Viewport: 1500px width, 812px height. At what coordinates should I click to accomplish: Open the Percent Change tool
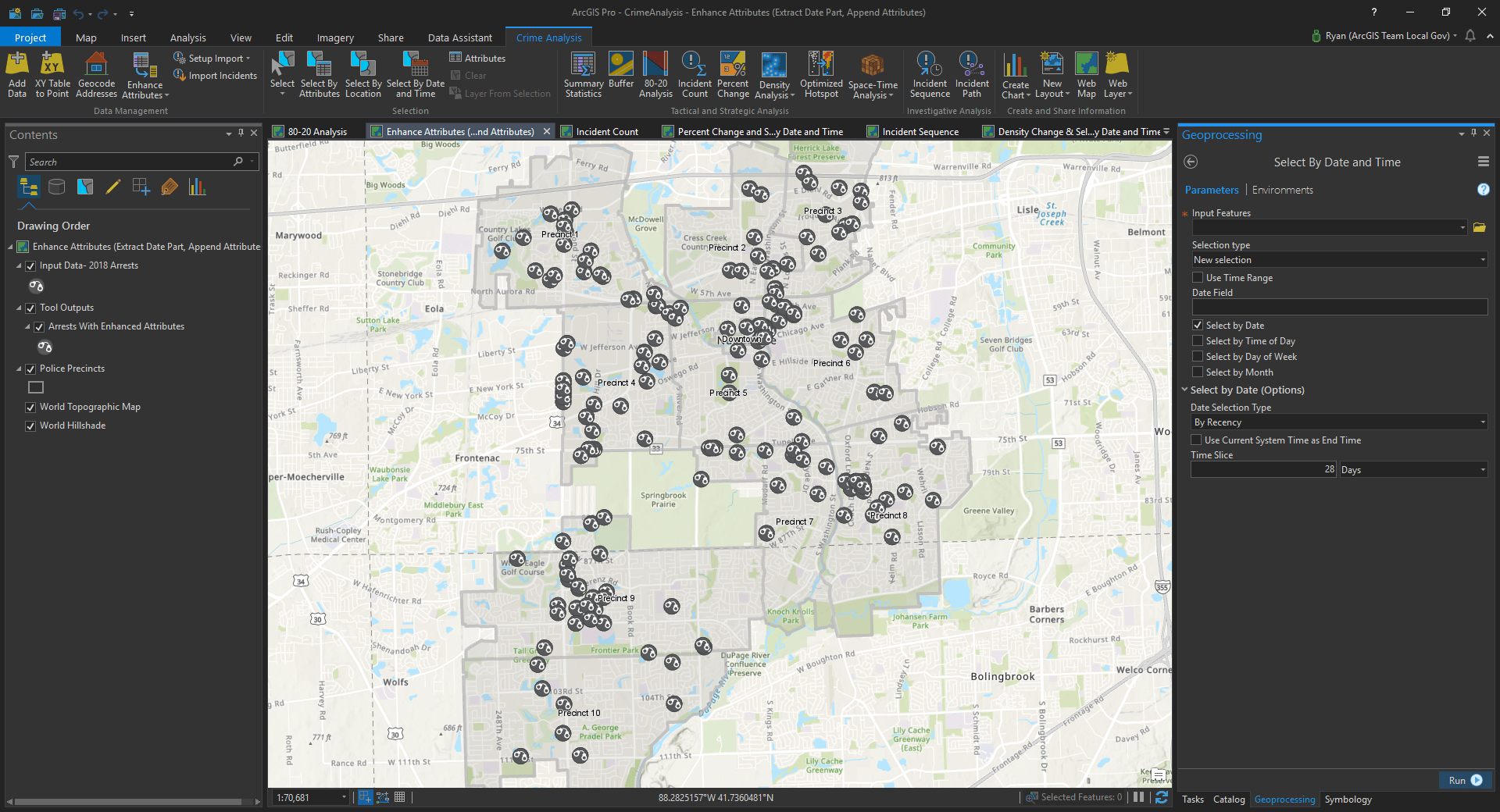point(733,75)
